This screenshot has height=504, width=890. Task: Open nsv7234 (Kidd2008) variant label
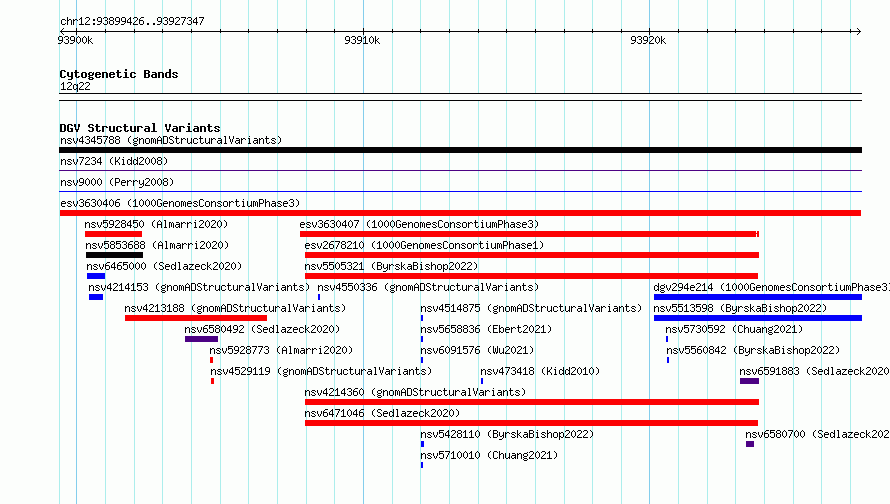click(114, 161)
